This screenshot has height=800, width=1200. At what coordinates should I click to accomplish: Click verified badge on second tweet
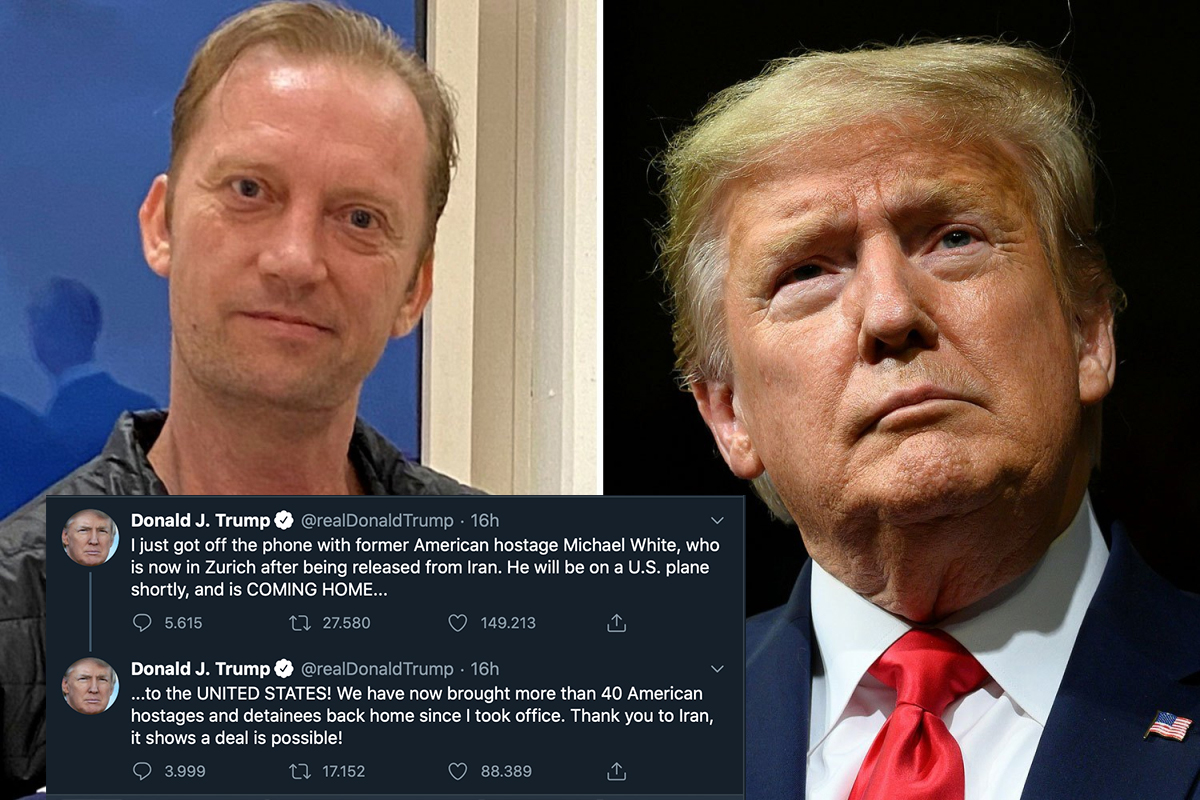(284, 668)
